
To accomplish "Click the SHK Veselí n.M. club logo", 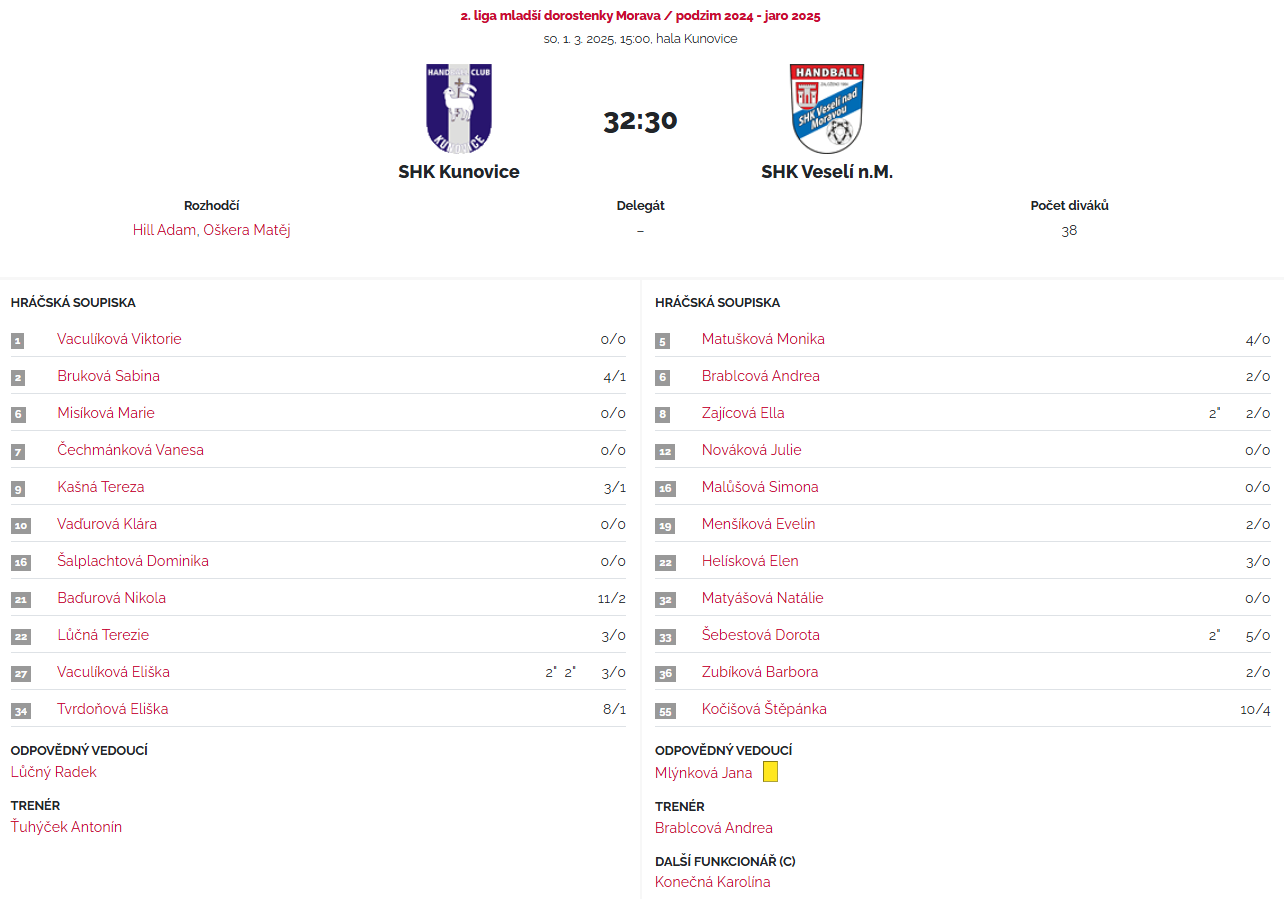I will pyautogui.click(x=827, y=108).
